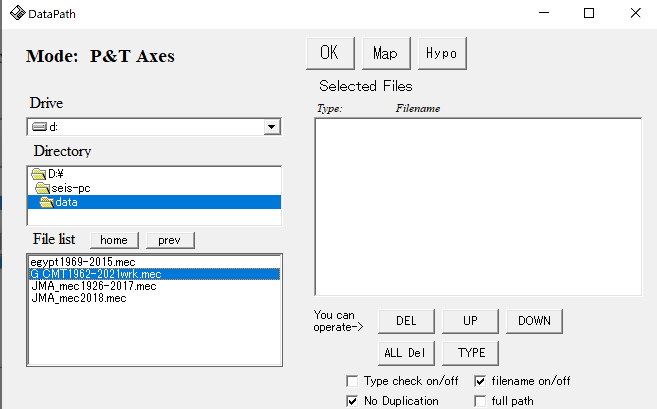657x409 pixels.
Task: Click the data folder icon
Action: [47, 202]
